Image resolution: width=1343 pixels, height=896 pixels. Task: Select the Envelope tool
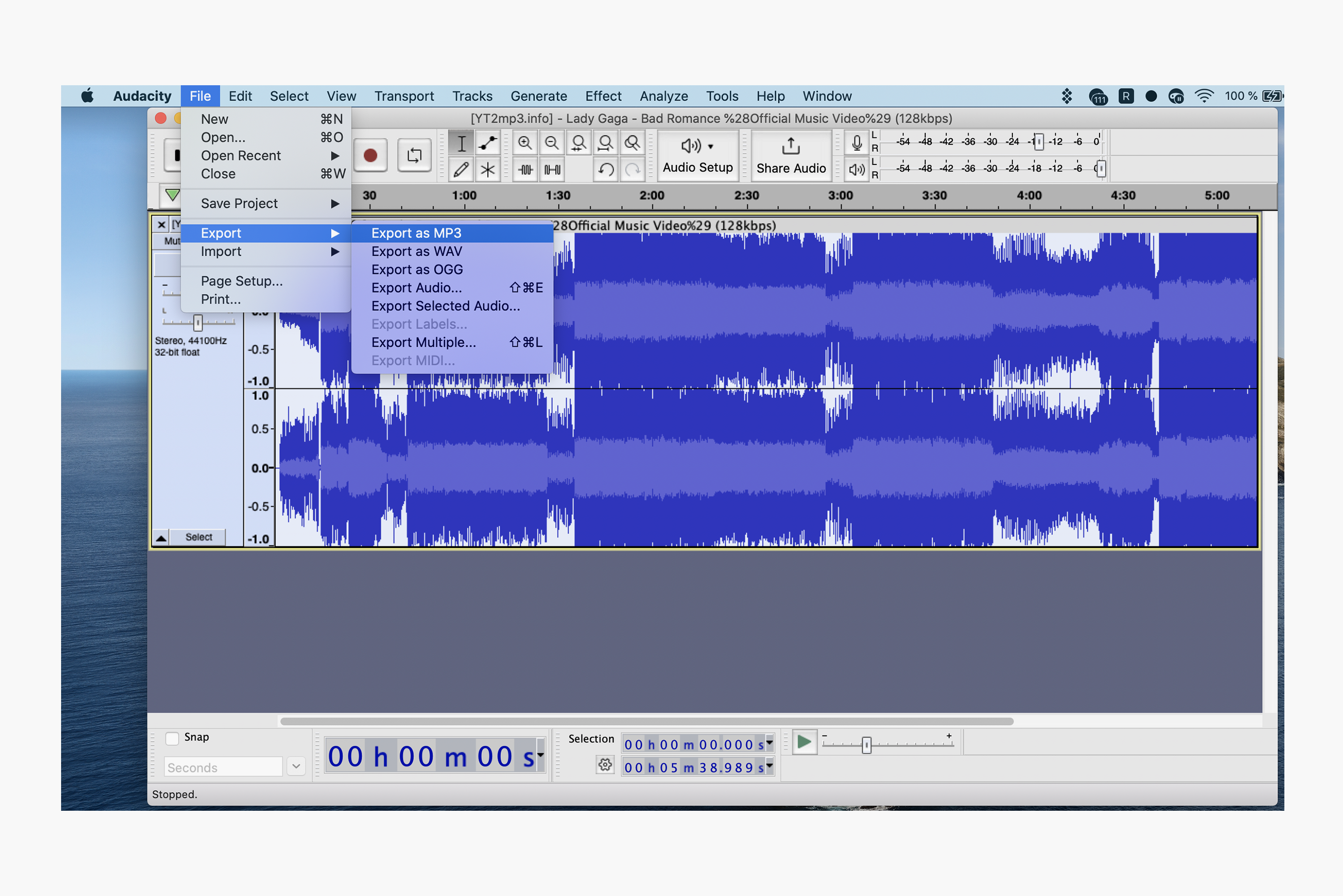[x=487, y=142]
